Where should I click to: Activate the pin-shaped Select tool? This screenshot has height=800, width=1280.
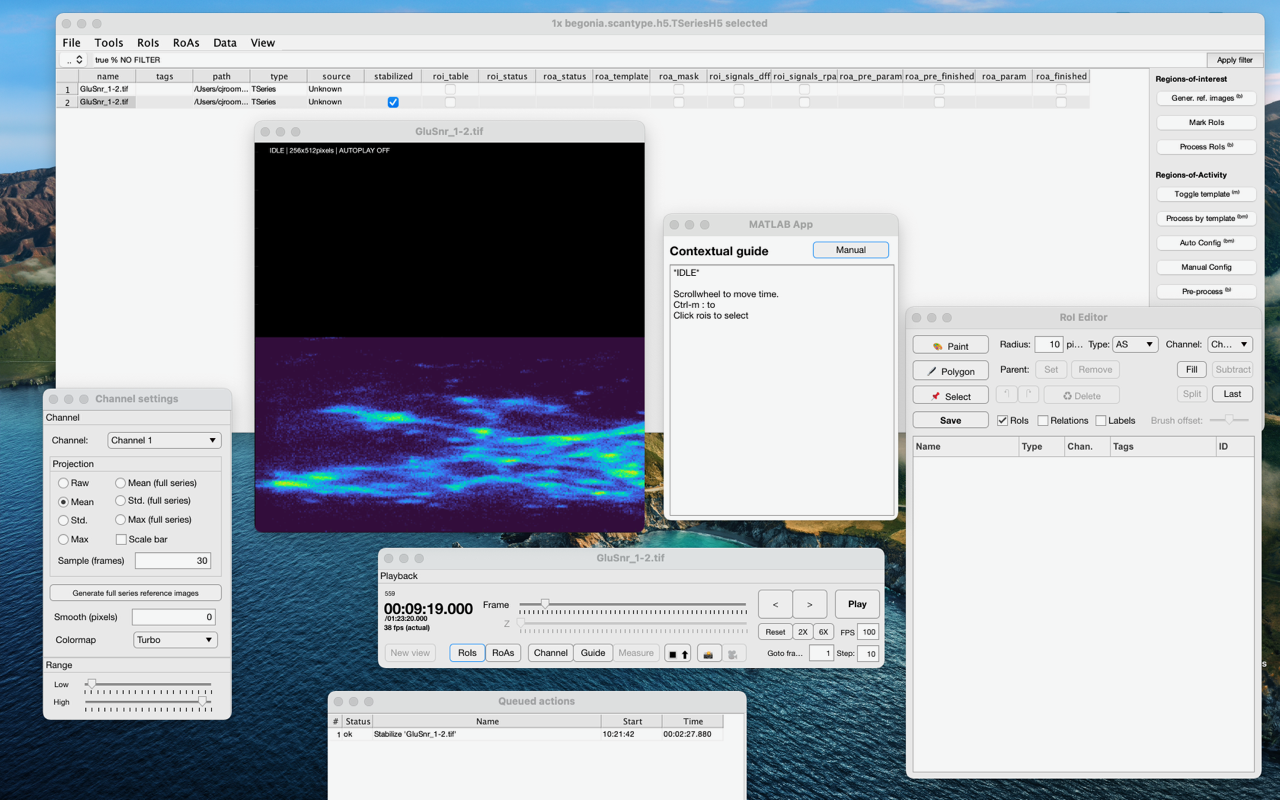pyautogui.click(x=950, y=395)
